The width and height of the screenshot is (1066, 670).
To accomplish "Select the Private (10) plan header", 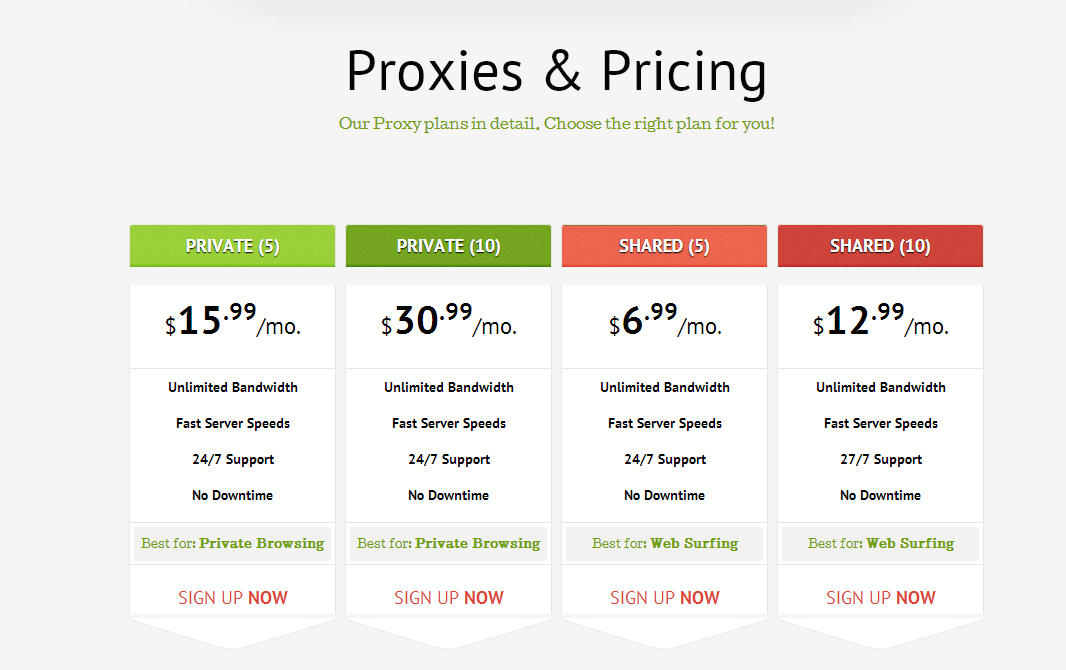I will (449, 246).
